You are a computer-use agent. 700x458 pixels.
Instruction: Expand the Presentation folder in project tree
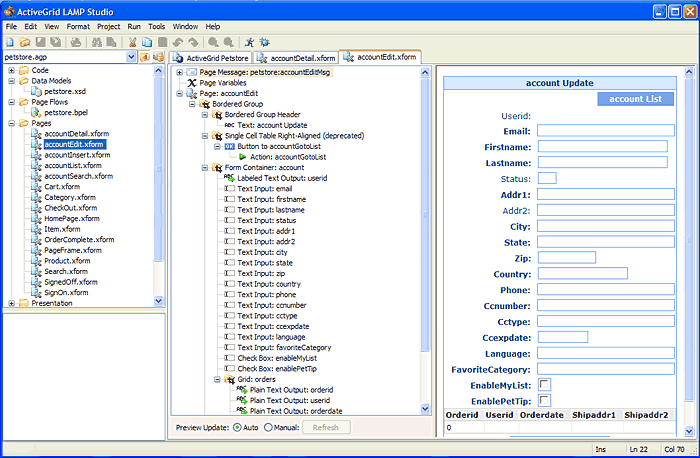point(11,303)
